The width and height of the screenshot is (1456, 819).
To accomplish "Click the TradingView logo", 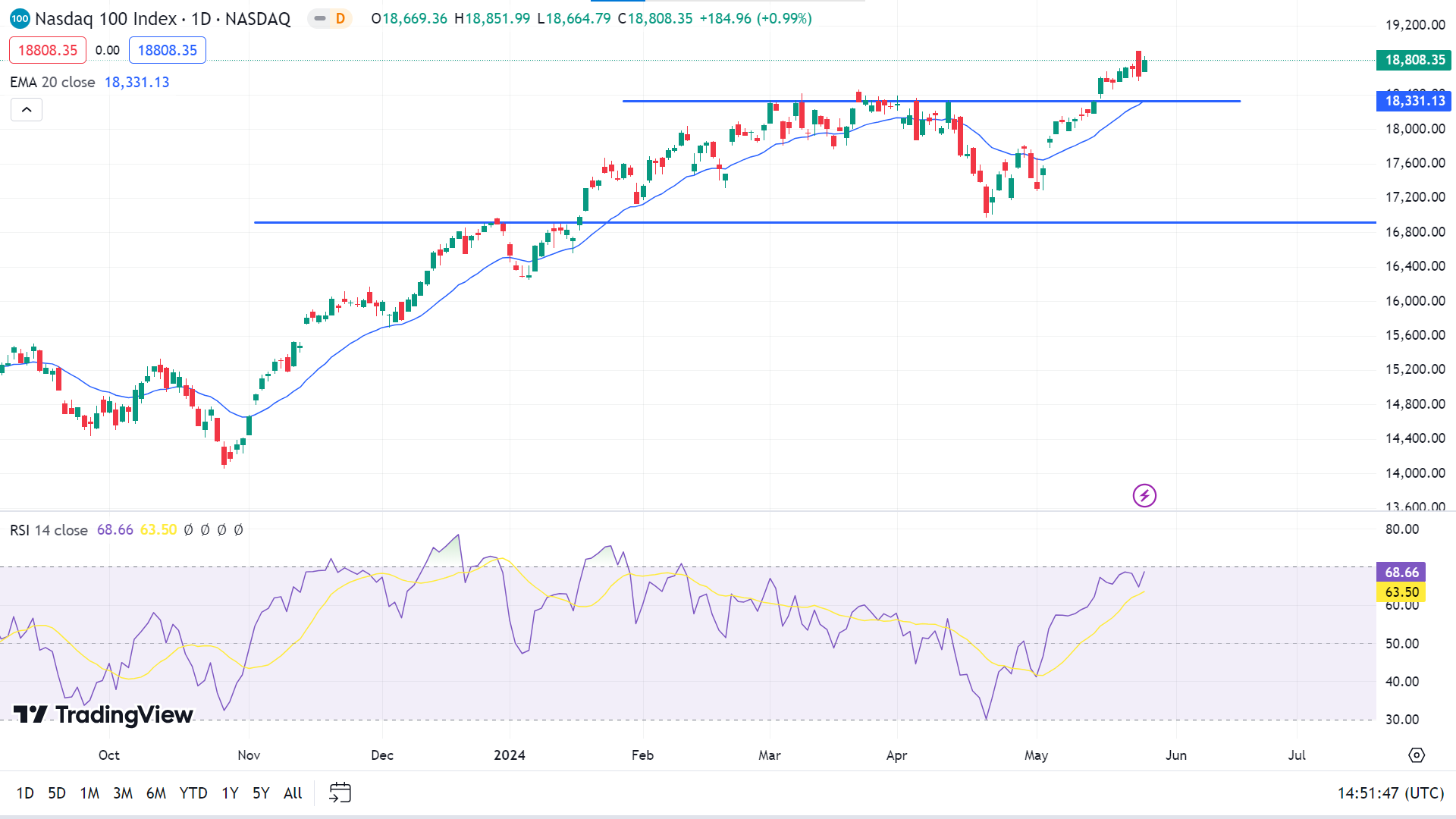I will (x=103, y=714).
